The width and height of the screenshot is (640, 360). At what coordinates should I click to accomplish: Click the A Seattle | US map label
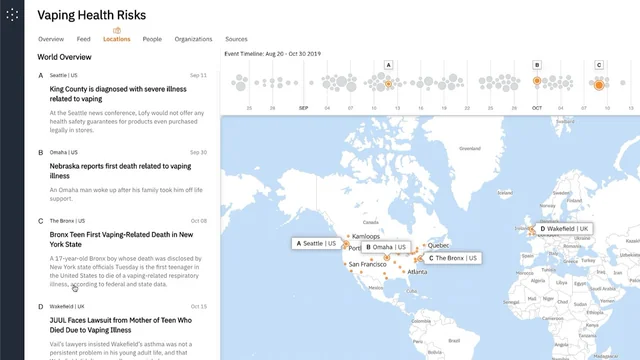(316, 243)
